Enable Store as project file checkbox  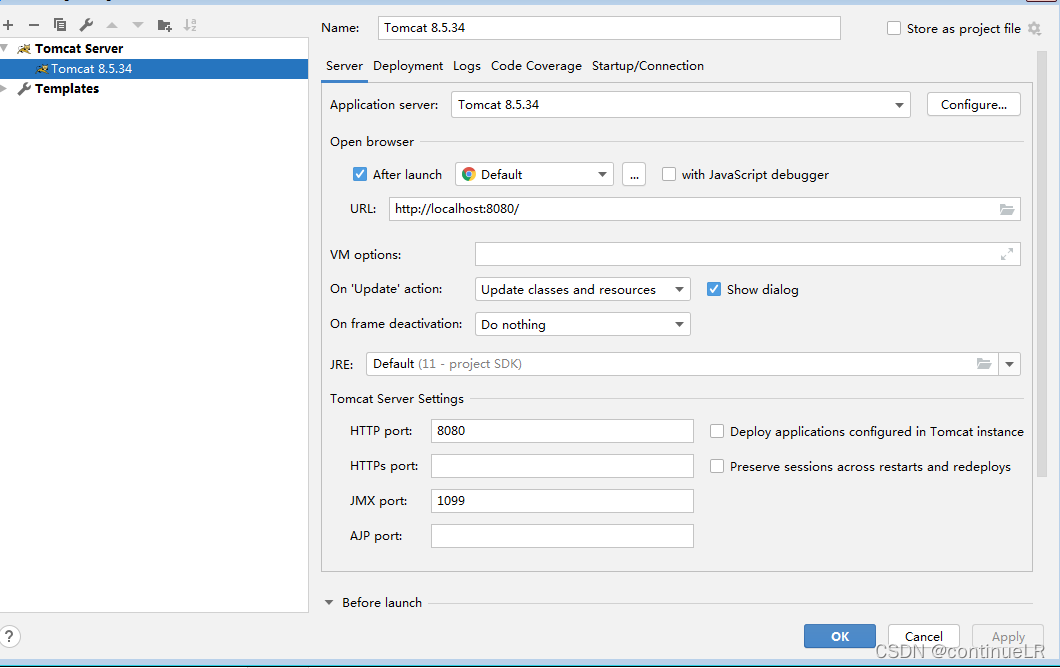[x=894, y=28]
